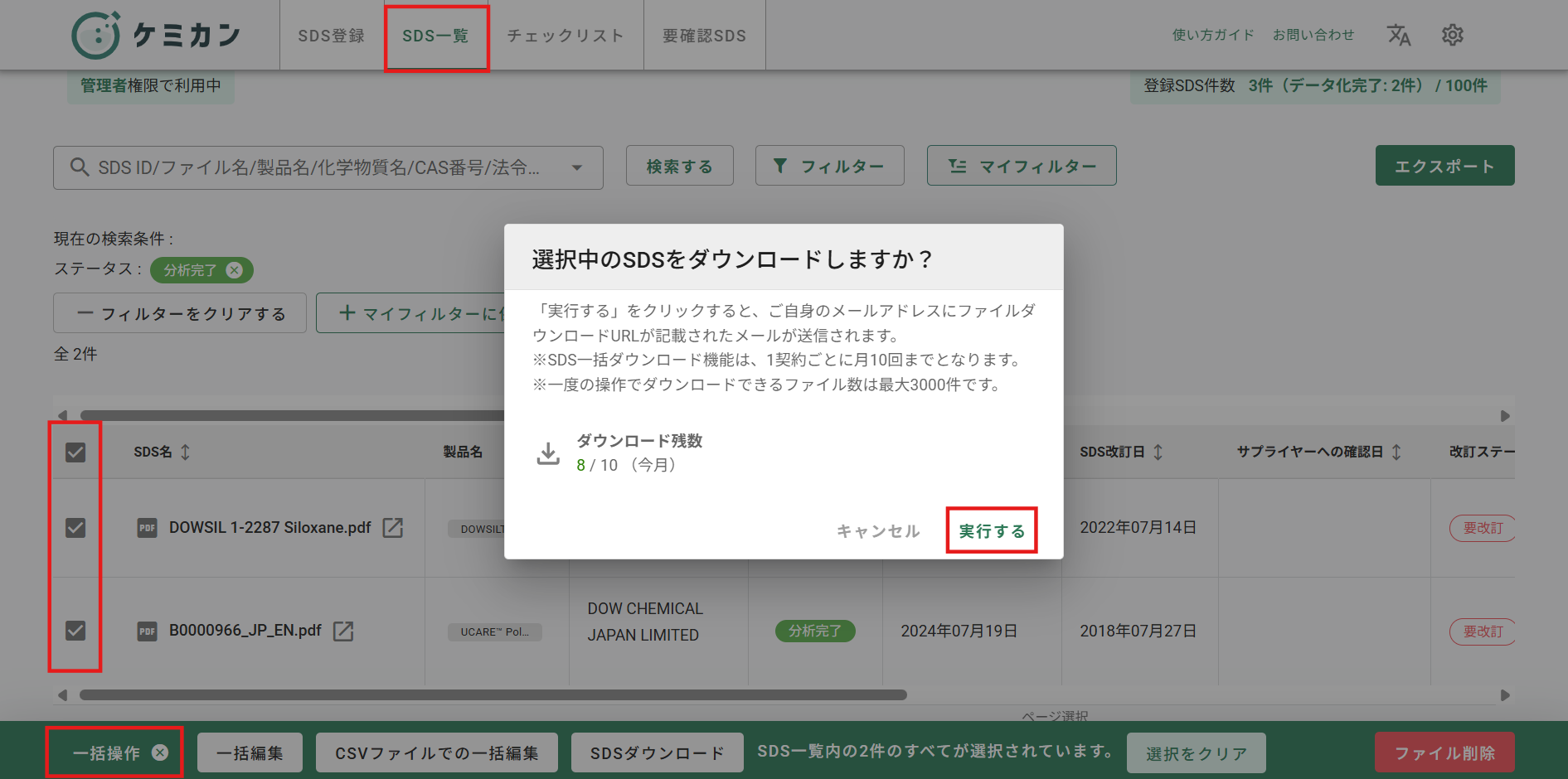Uncheck the DOWSIL 1-2287 Siloxane.pdf row
The image size is (1568, 779).
click(75, 528)
